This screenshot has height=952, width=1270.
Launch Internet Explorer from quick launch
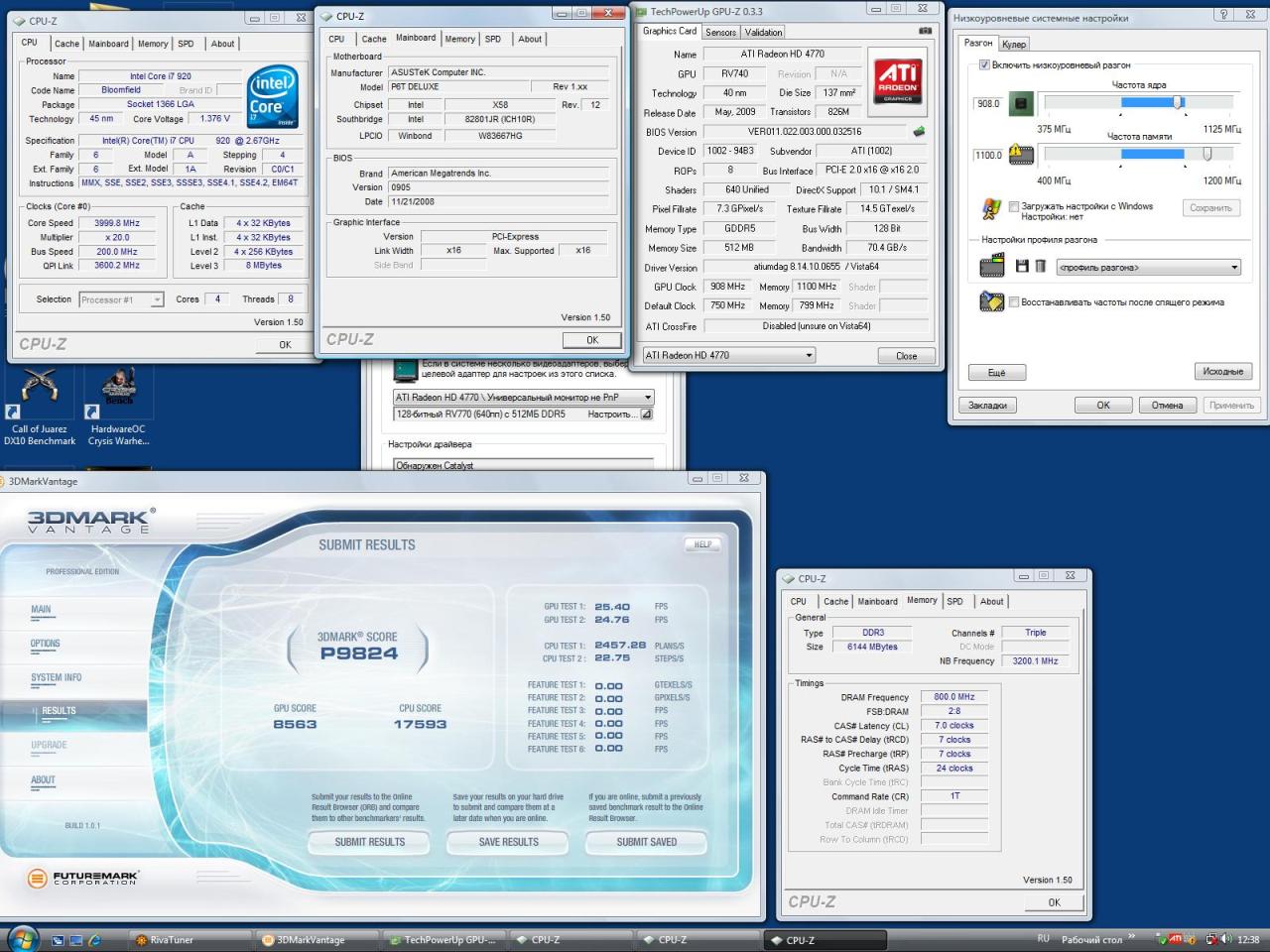click(x=94, y=939)
